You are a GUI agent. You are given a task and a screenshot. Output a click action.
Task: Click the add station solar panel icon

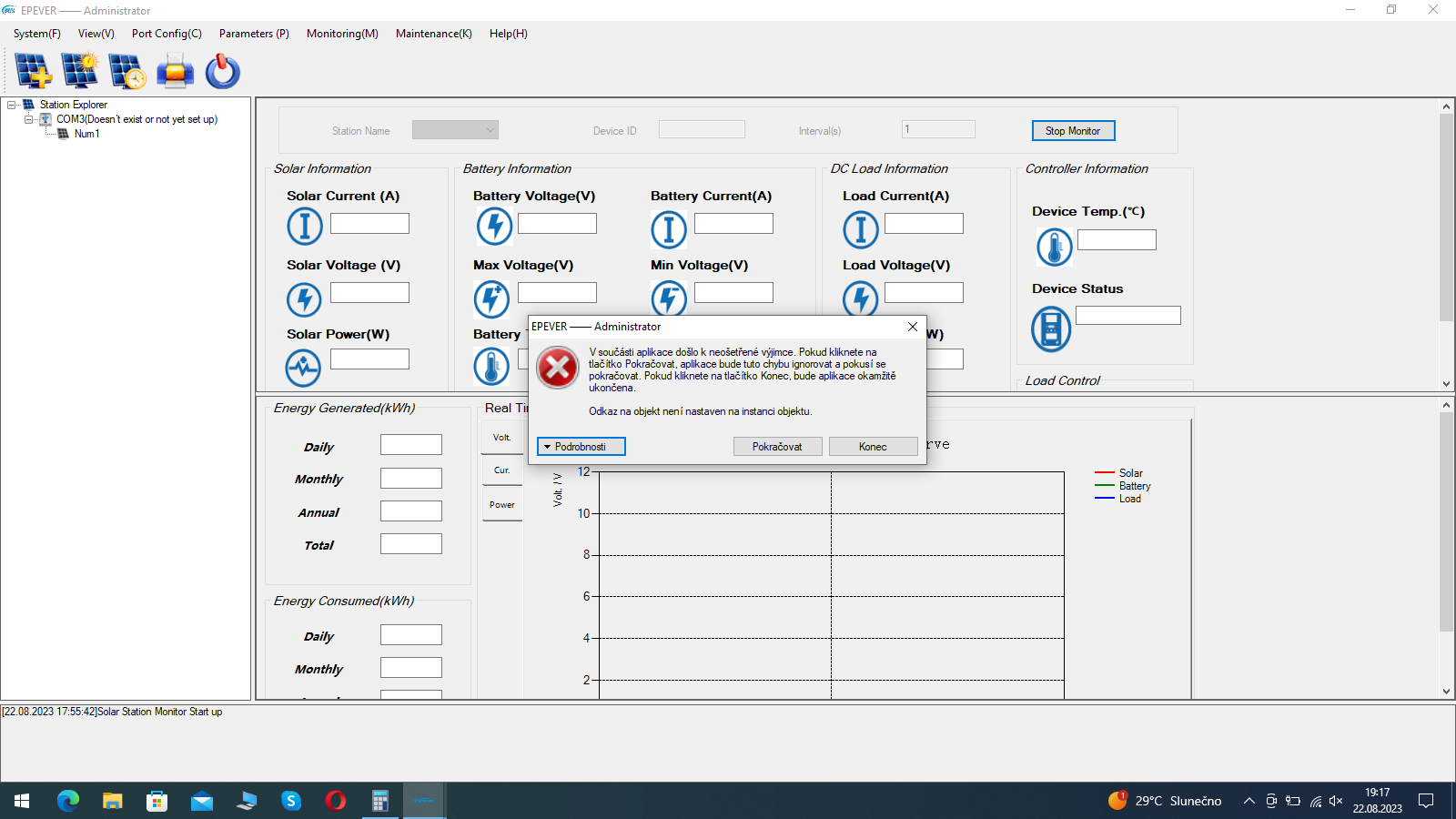tap(33, 71)
